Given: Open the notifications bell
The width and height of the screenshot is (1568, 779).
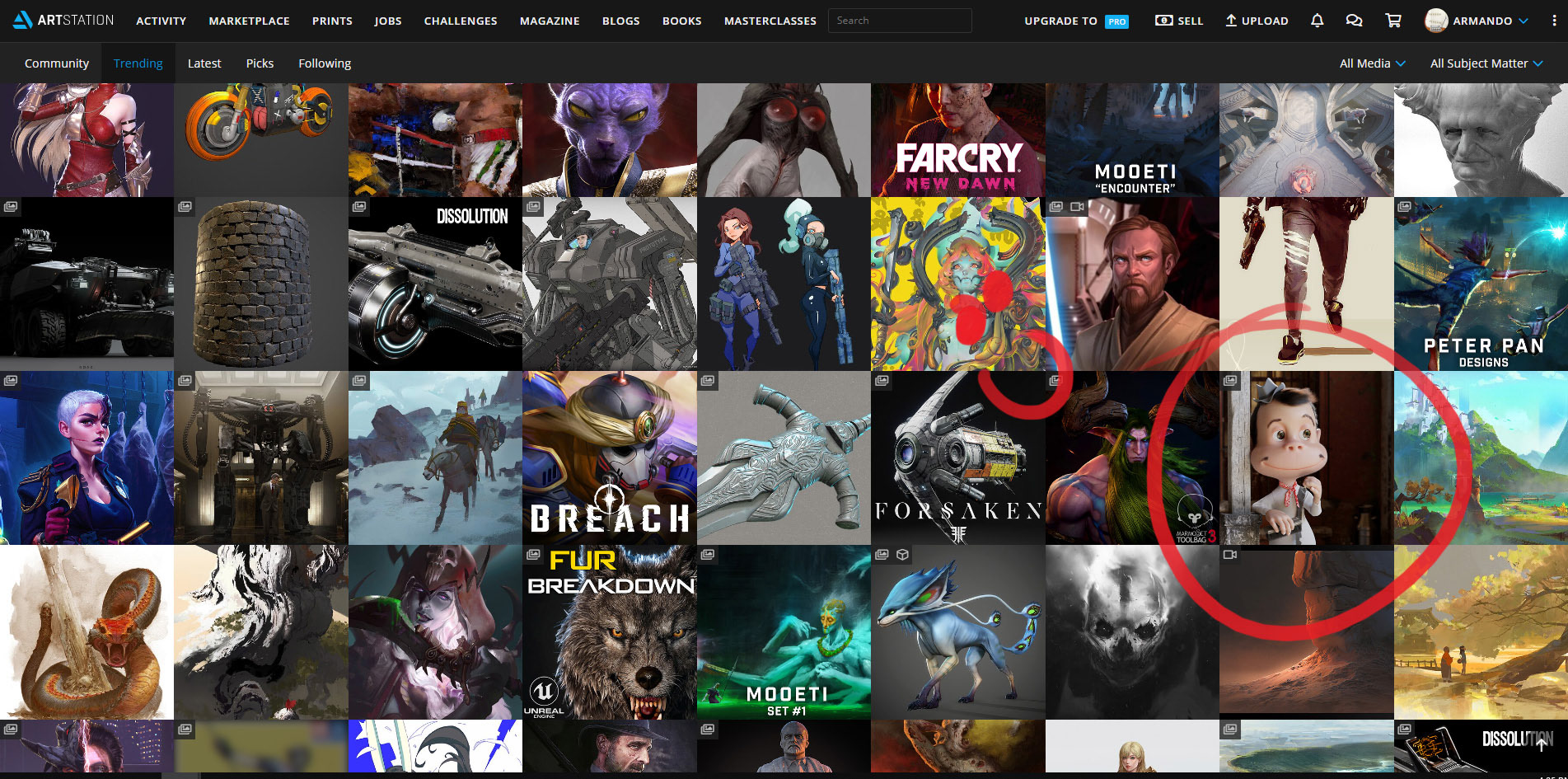Looking at the screenshot, I should pyautogui.click(x=1317, y=21).
